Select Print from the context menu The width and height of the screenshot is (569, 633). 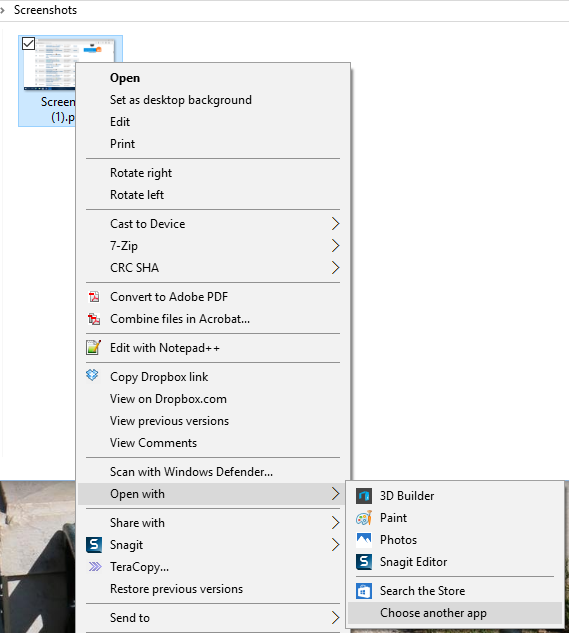coord(213,144)
